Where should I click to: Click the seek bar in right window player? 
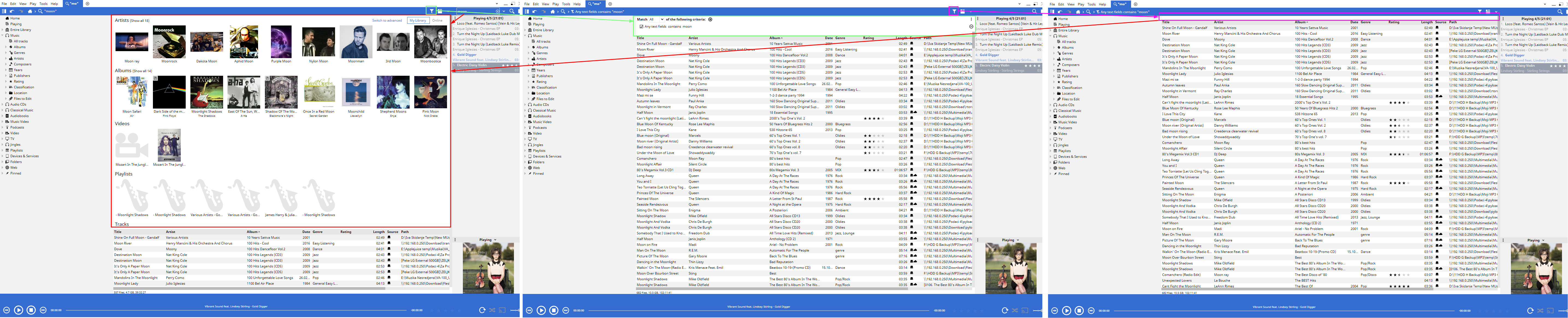(1284, 311)
